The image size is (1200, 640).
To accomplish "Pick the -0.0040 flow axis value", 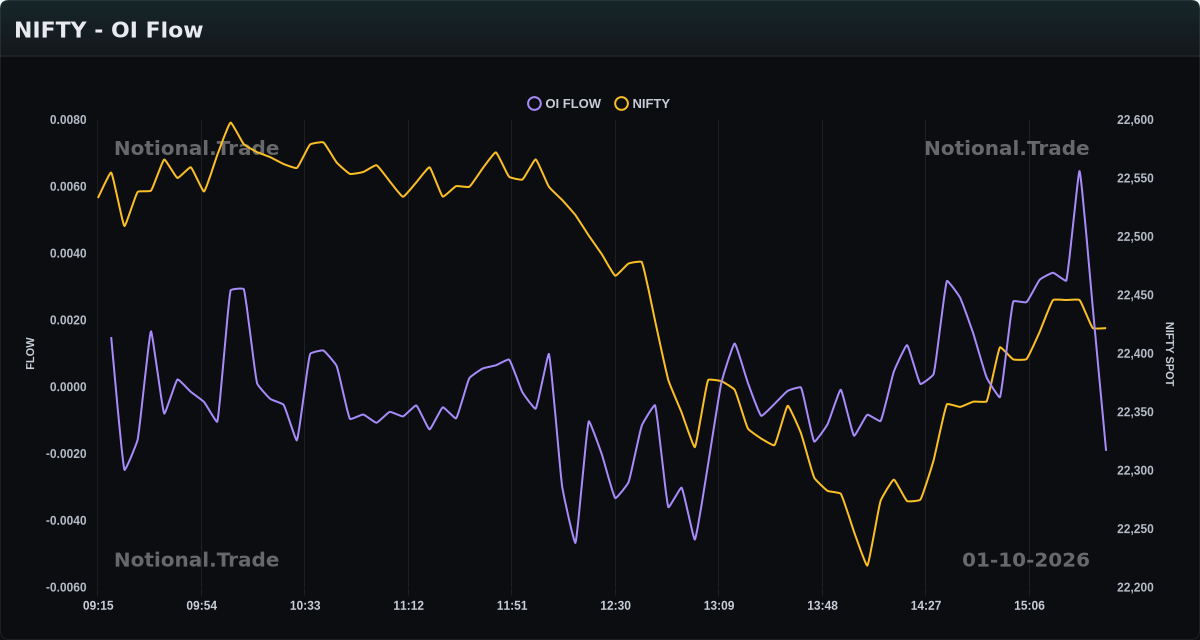I will [x=66, y=521].
